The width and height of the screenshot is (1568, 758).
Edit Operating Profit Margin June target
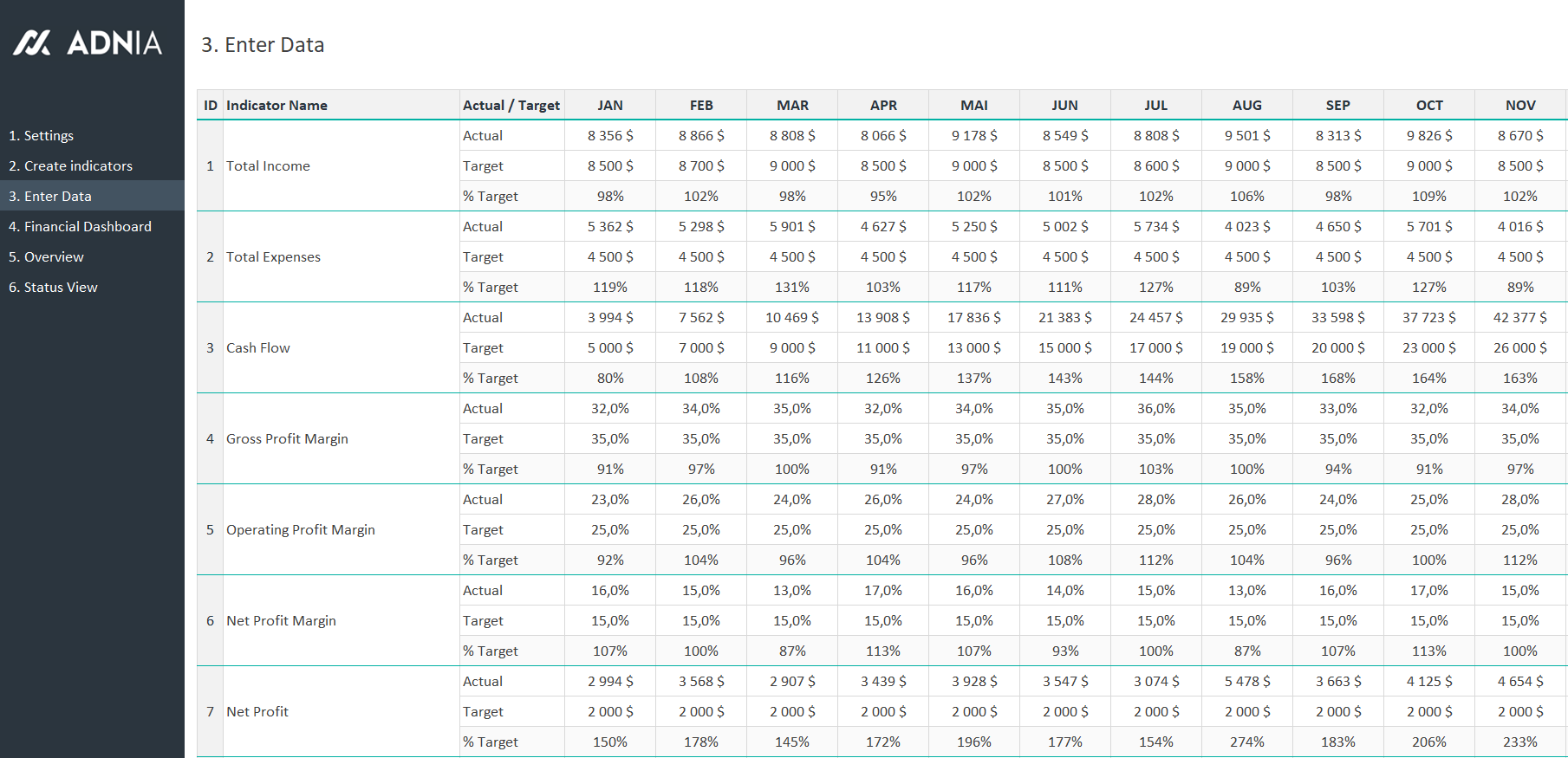click(1065, 530)
